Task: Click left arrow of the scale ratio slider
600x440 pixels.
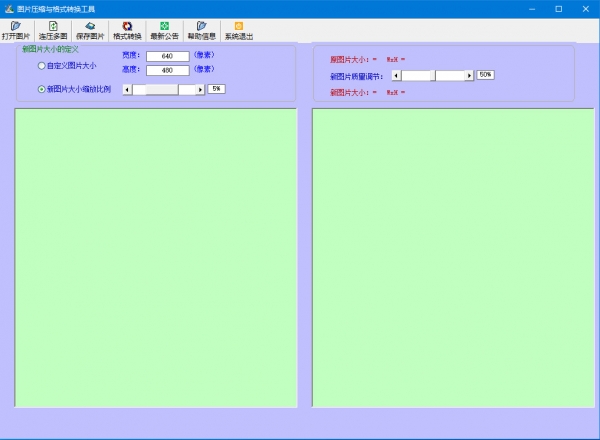Action: pyautogui.click(x=127, y=89)
